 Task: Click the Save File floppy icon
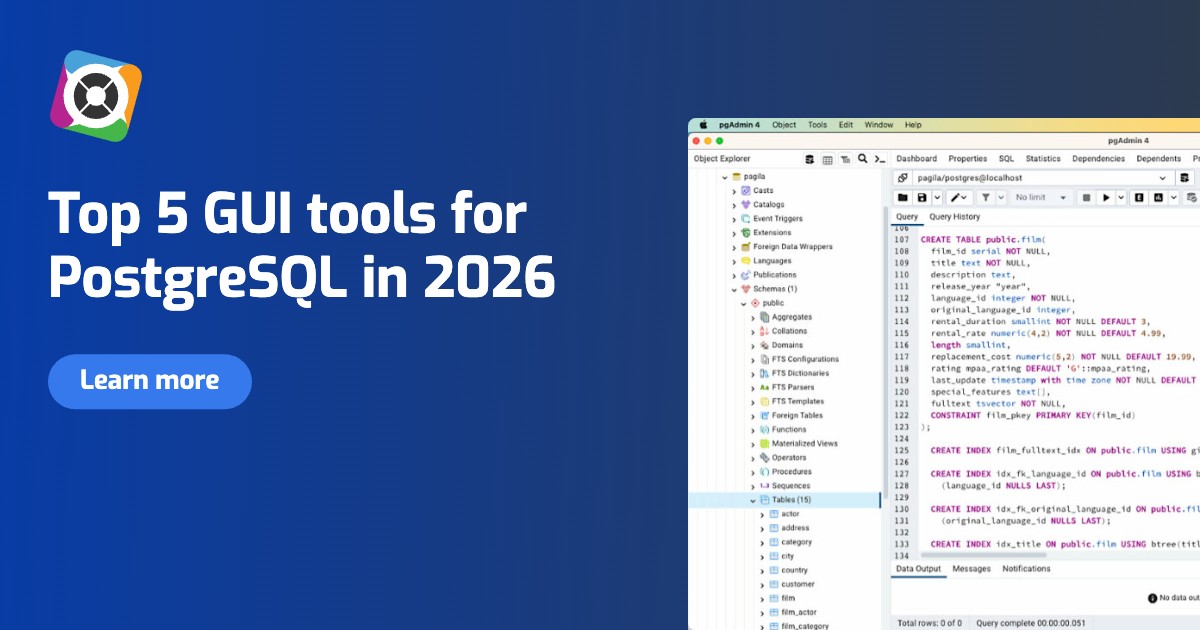pyautogui.click(x=923, y=198)
